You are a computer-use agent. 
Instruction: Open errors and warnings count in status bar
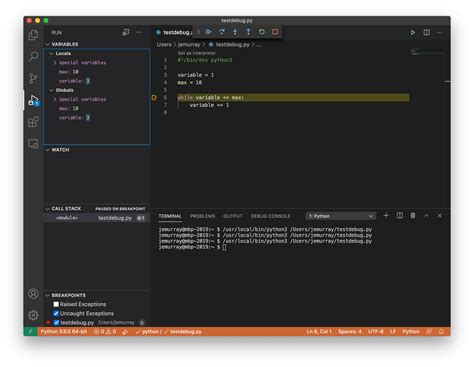[105, 331]
